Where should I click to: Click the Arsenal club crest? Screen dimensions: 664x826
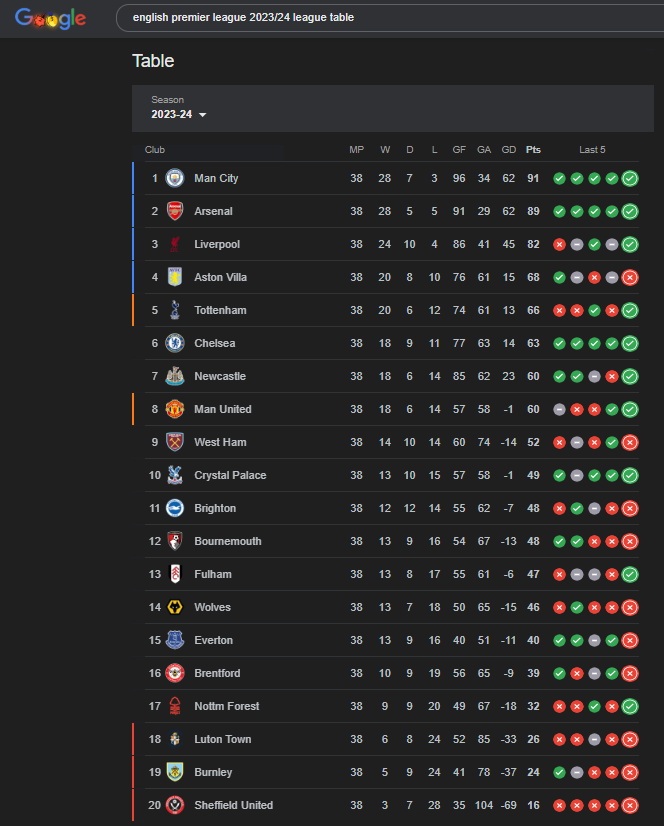(175, 211)
